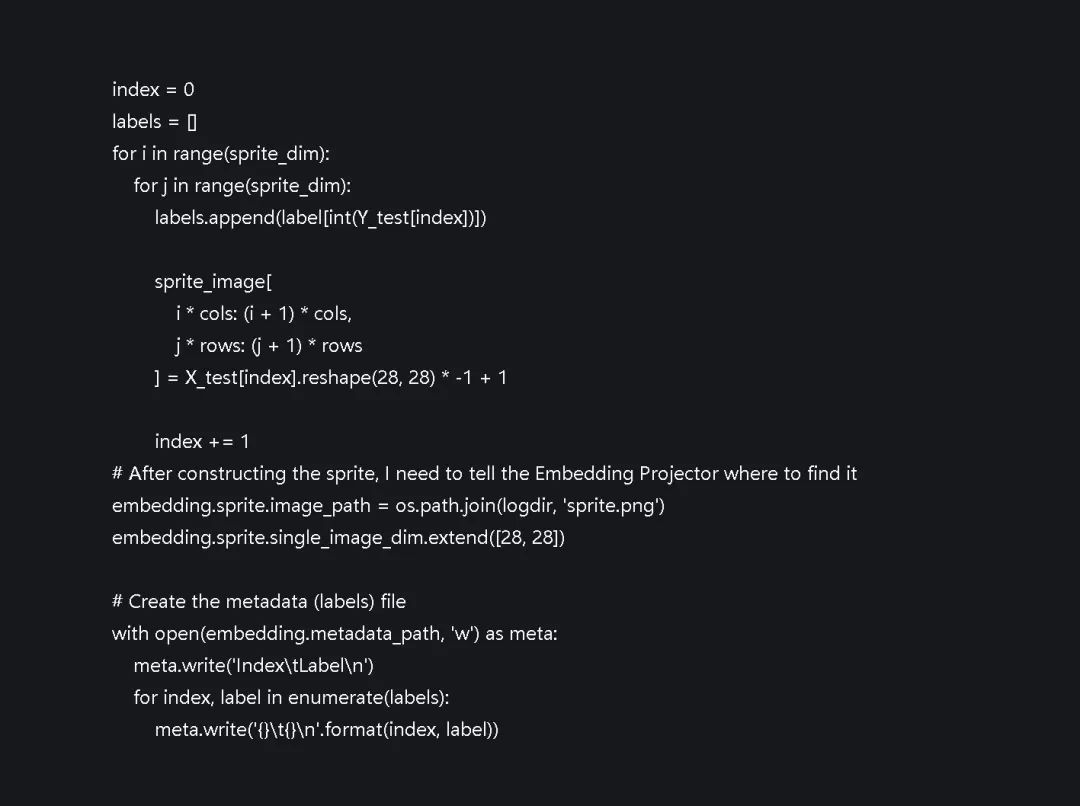Click the "sprite_image[" line
The image size is (1080, 806).
click(206, 282)
